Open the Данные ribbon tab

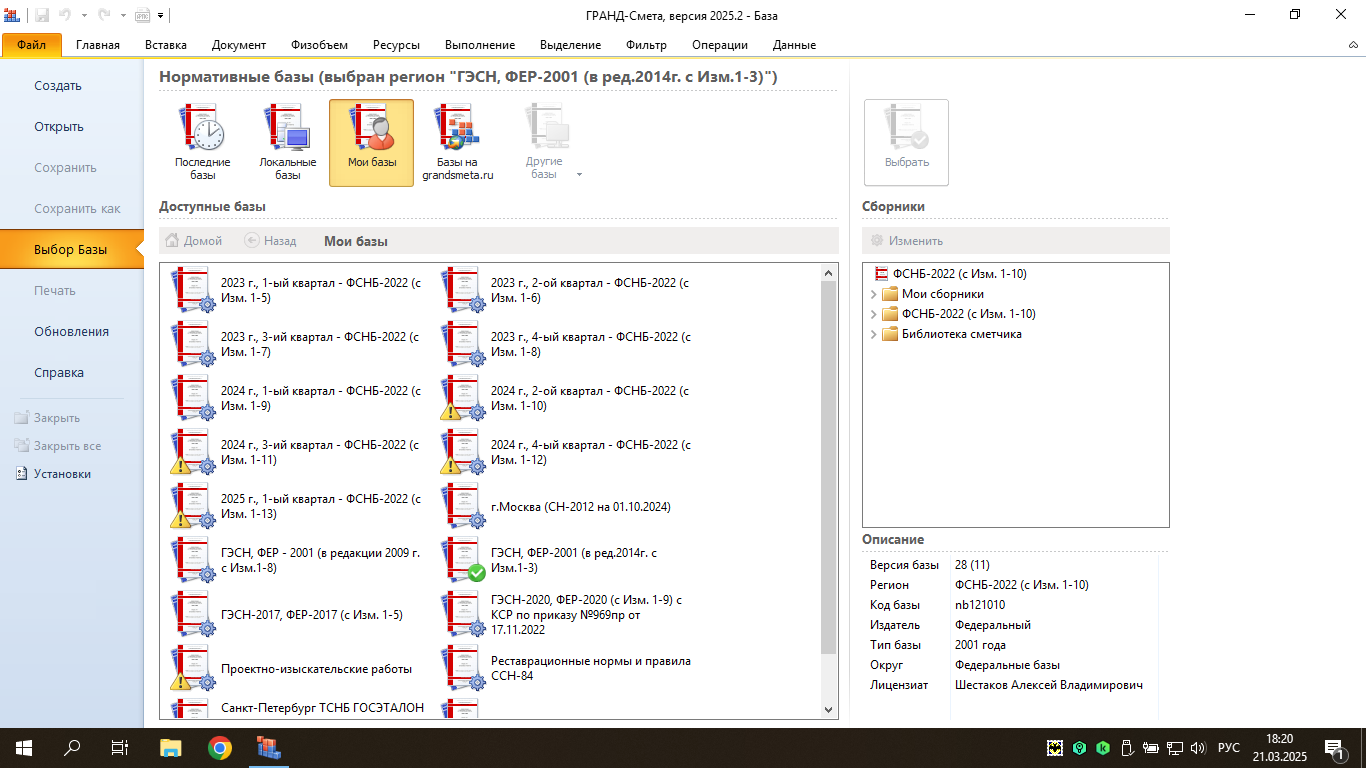tap(794, 45)
